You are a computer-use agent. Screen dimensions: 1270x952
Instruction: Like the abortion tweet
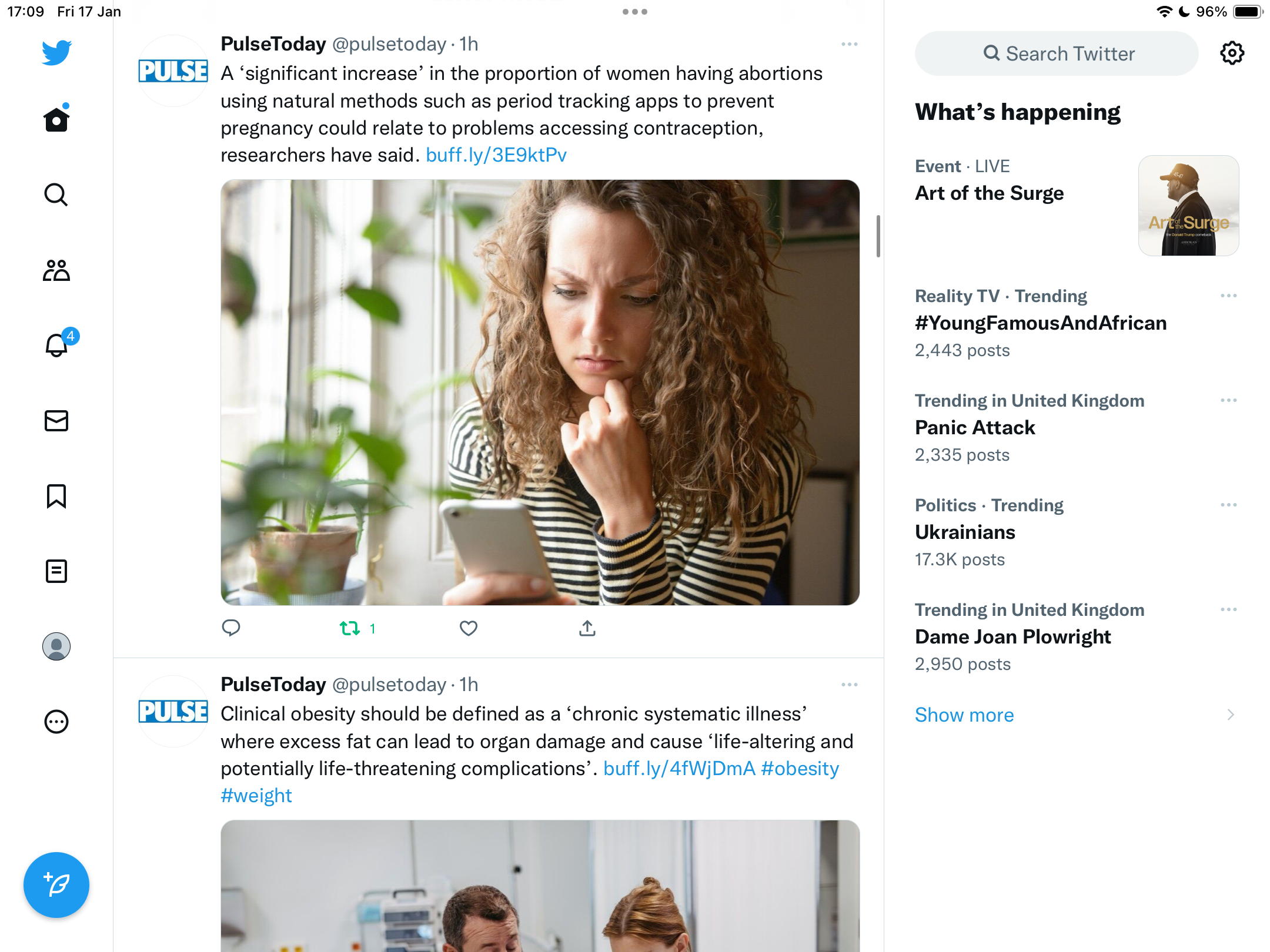[x=469, y=628]
